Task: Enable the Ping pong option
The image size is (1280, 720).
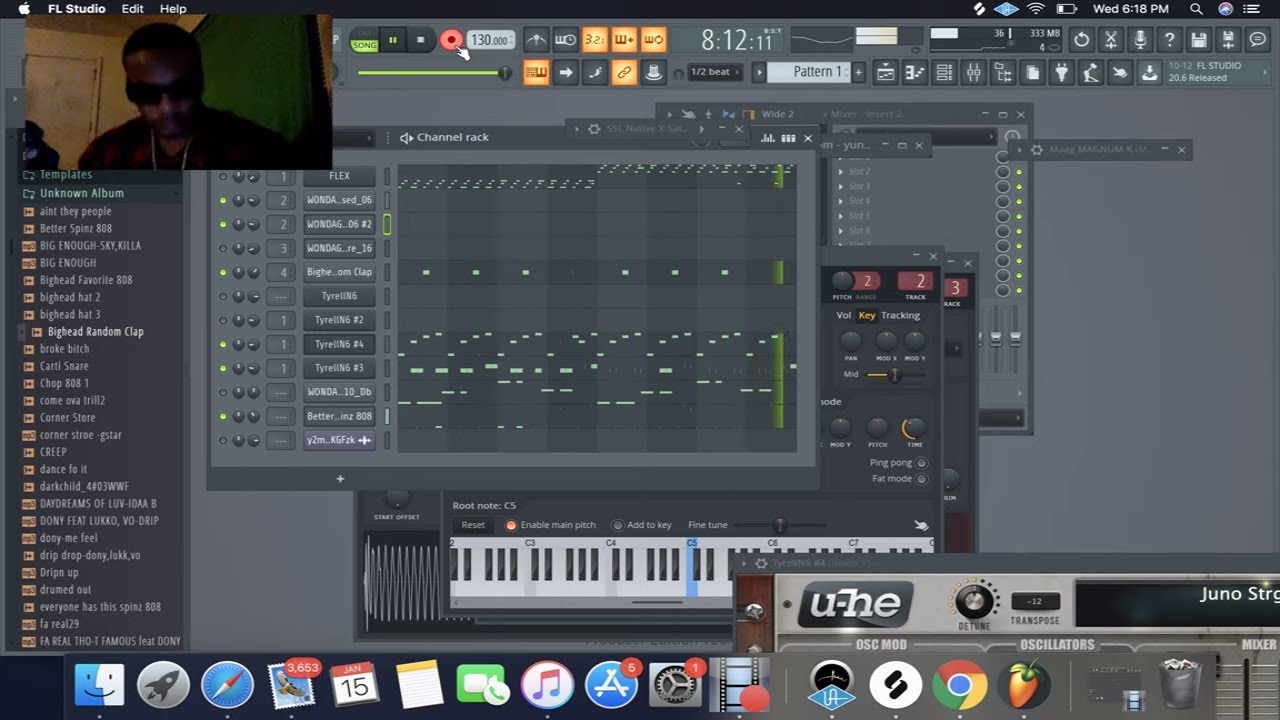Action: point(922,463)
